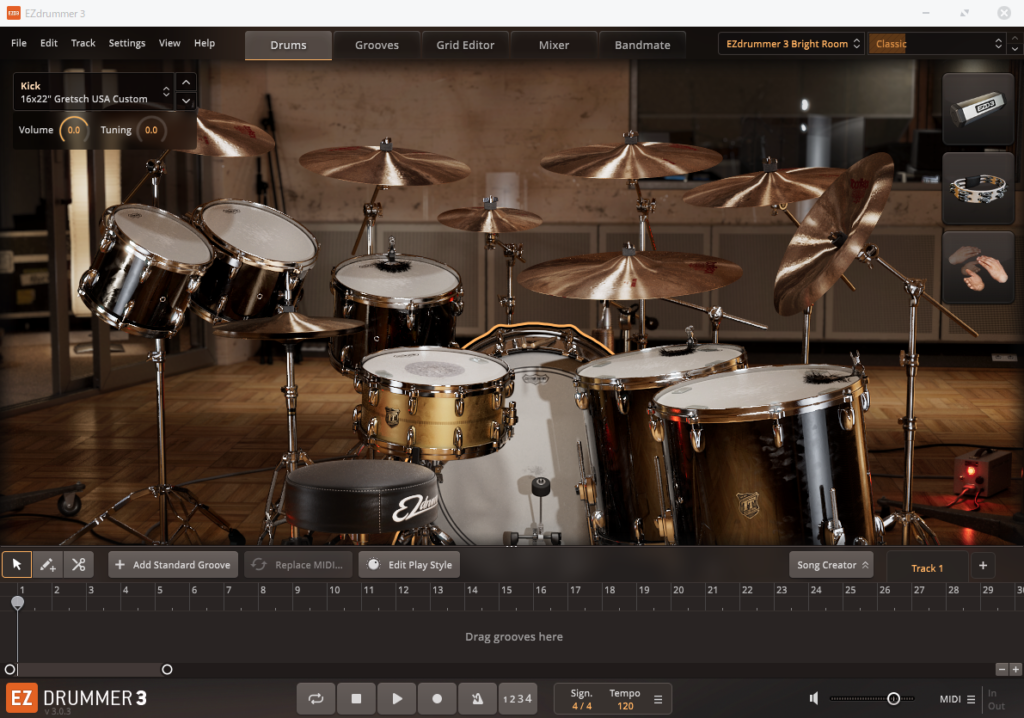Toggle loop playback
This screenshot has height=718, width=1024.
(316, 699)
